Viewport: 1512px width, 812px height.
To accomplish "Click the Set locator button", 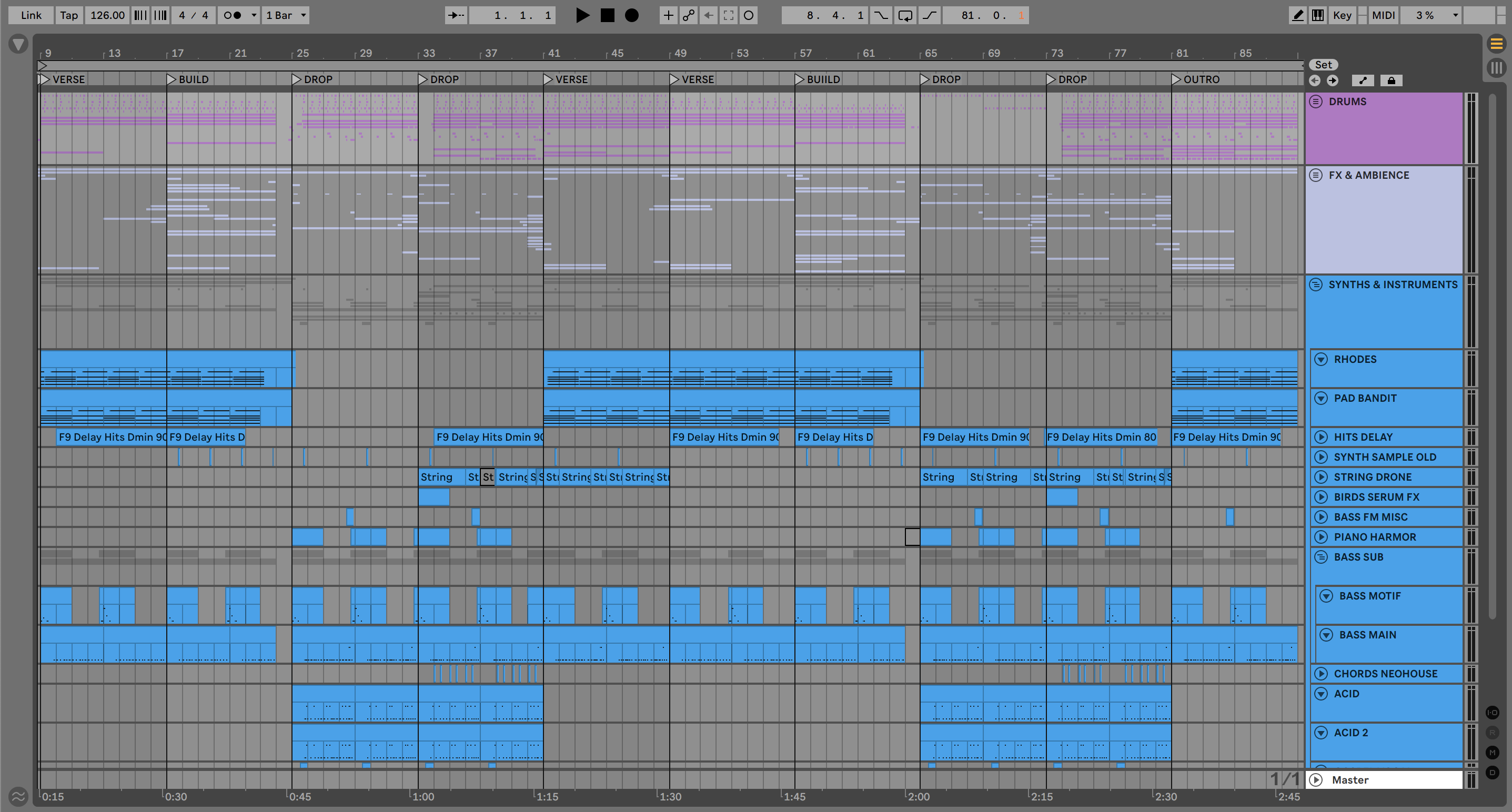I will tap(1323, 65).
